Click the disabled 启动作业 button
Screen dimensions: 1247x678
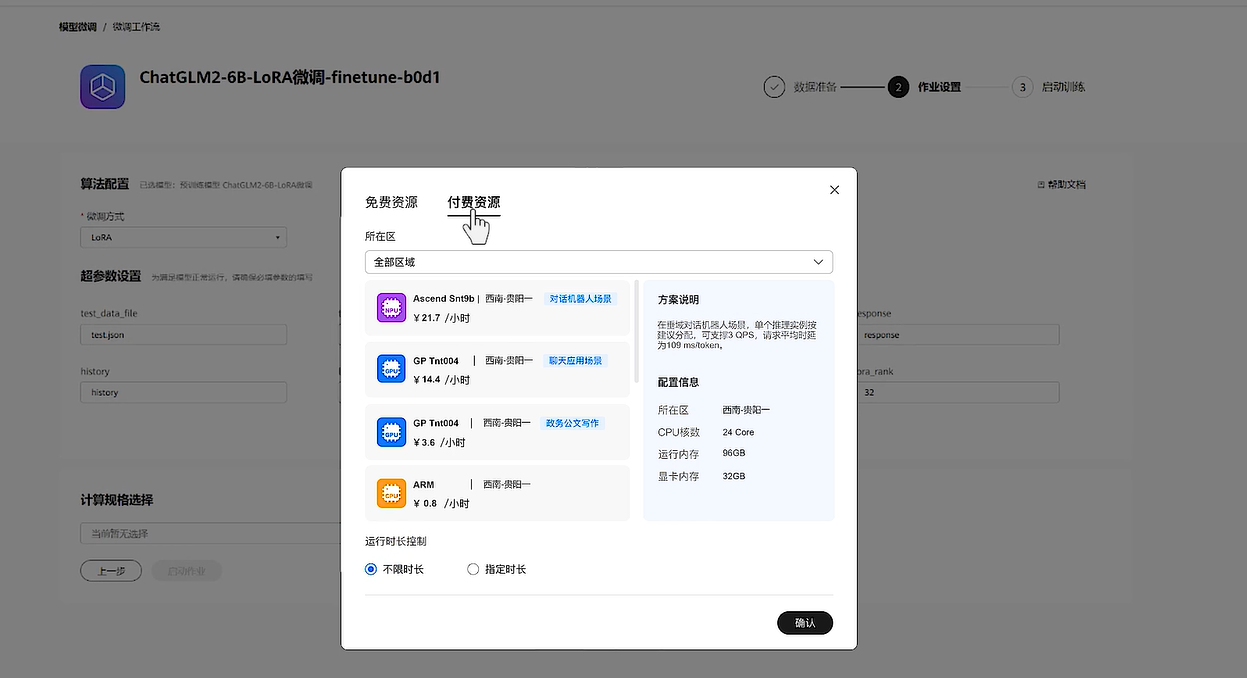[x=187, y=571]
